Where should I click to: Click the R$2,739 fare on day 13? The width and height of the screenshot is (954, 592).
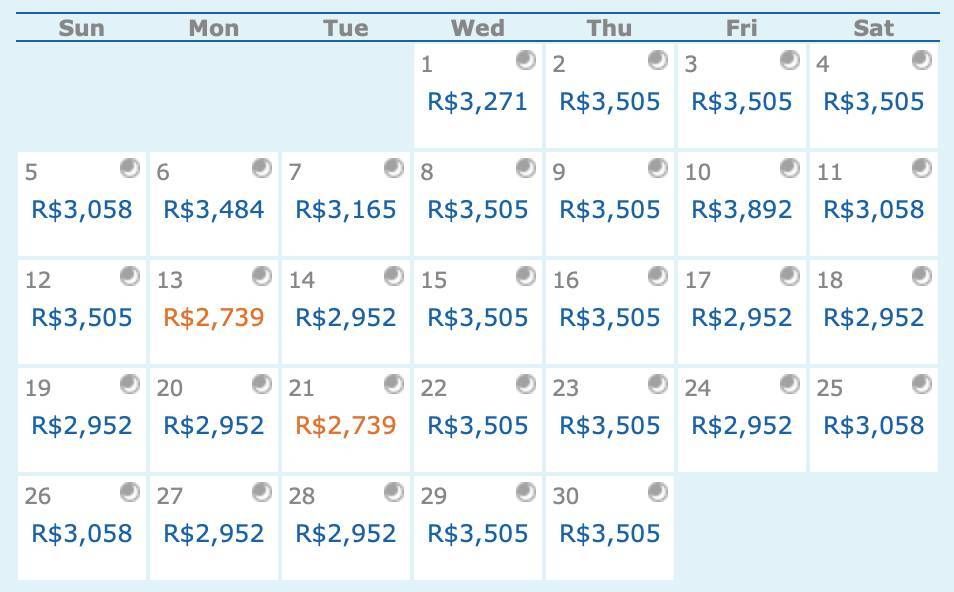(214, 318)
